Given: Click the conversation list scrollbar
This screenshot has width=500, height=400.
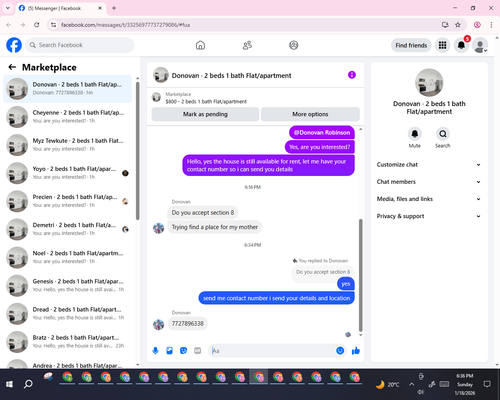Looking at the screenshot, I should (x=138, y=151).
